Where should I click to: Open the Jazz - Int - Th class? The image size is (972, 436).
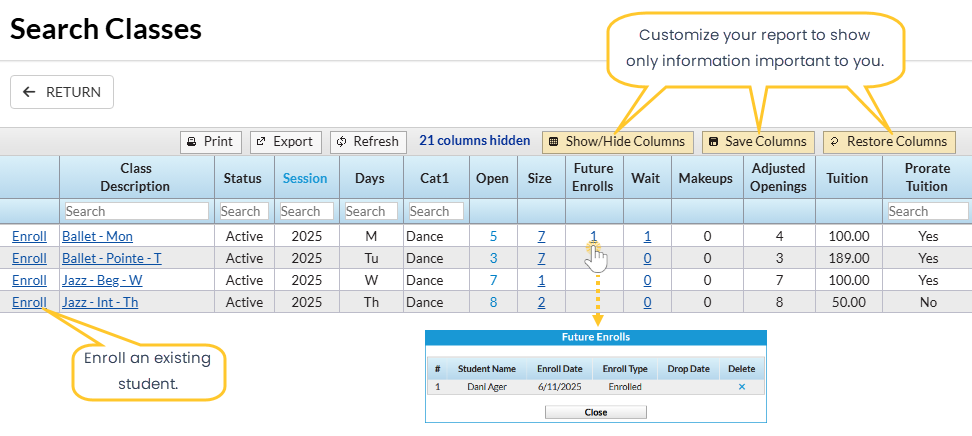click(100, 303)
